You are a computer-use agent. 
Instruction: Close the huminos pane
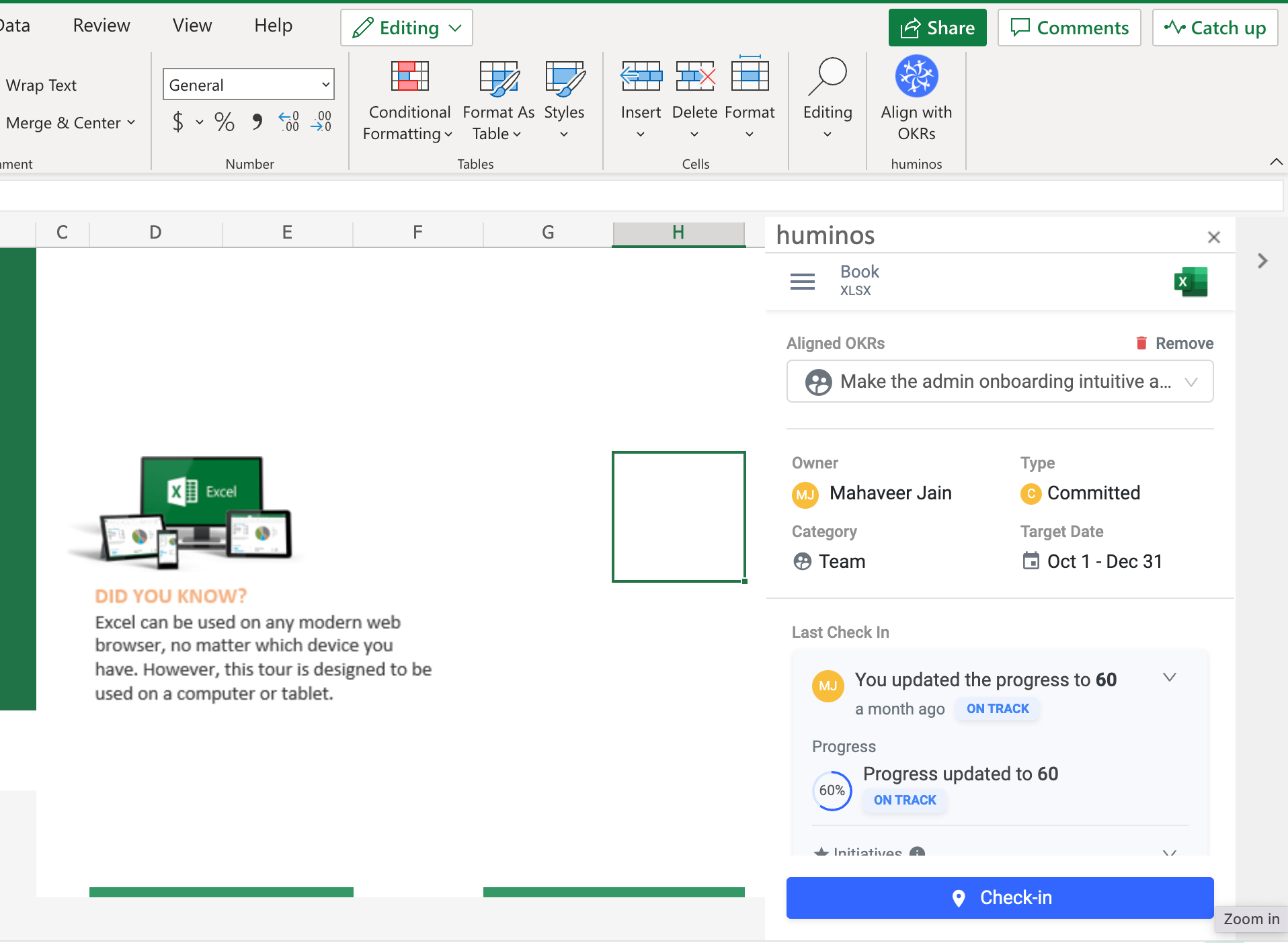1213,237
